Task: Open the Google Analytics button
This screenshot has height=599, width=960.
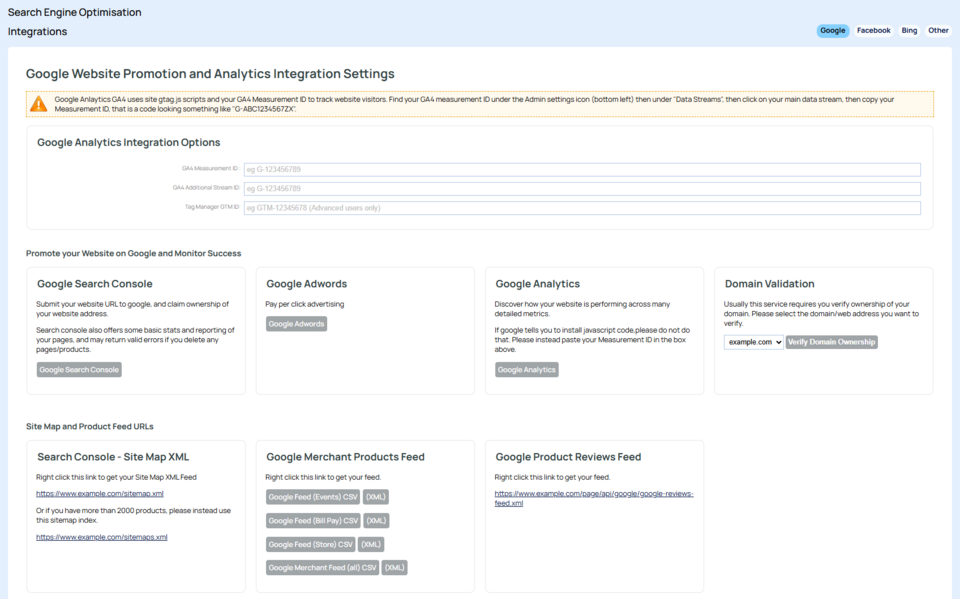Action: pyautogui.click(x=527, y=370)
